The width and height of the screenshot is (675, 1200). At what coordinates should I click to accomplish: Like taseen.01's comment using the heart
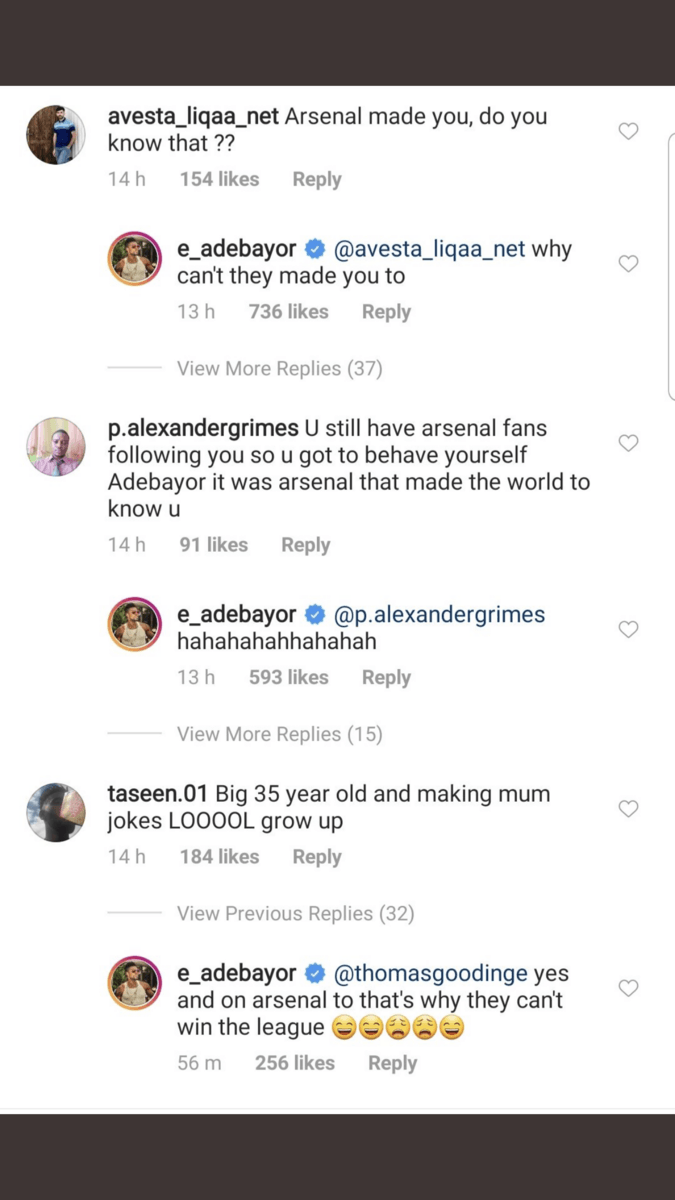point(628,808)
